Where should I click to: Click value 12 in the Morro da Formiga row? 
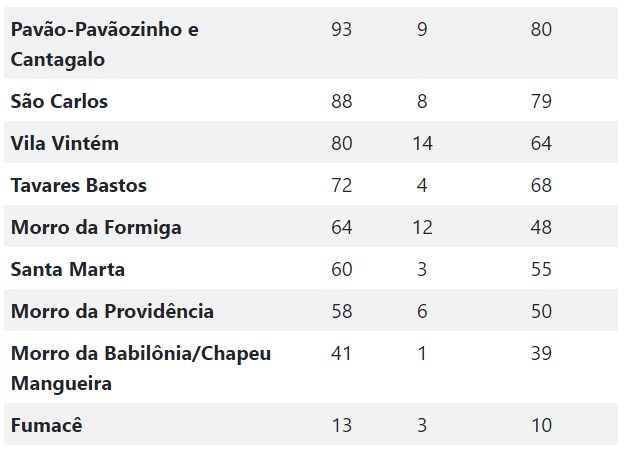coord(423,227)
